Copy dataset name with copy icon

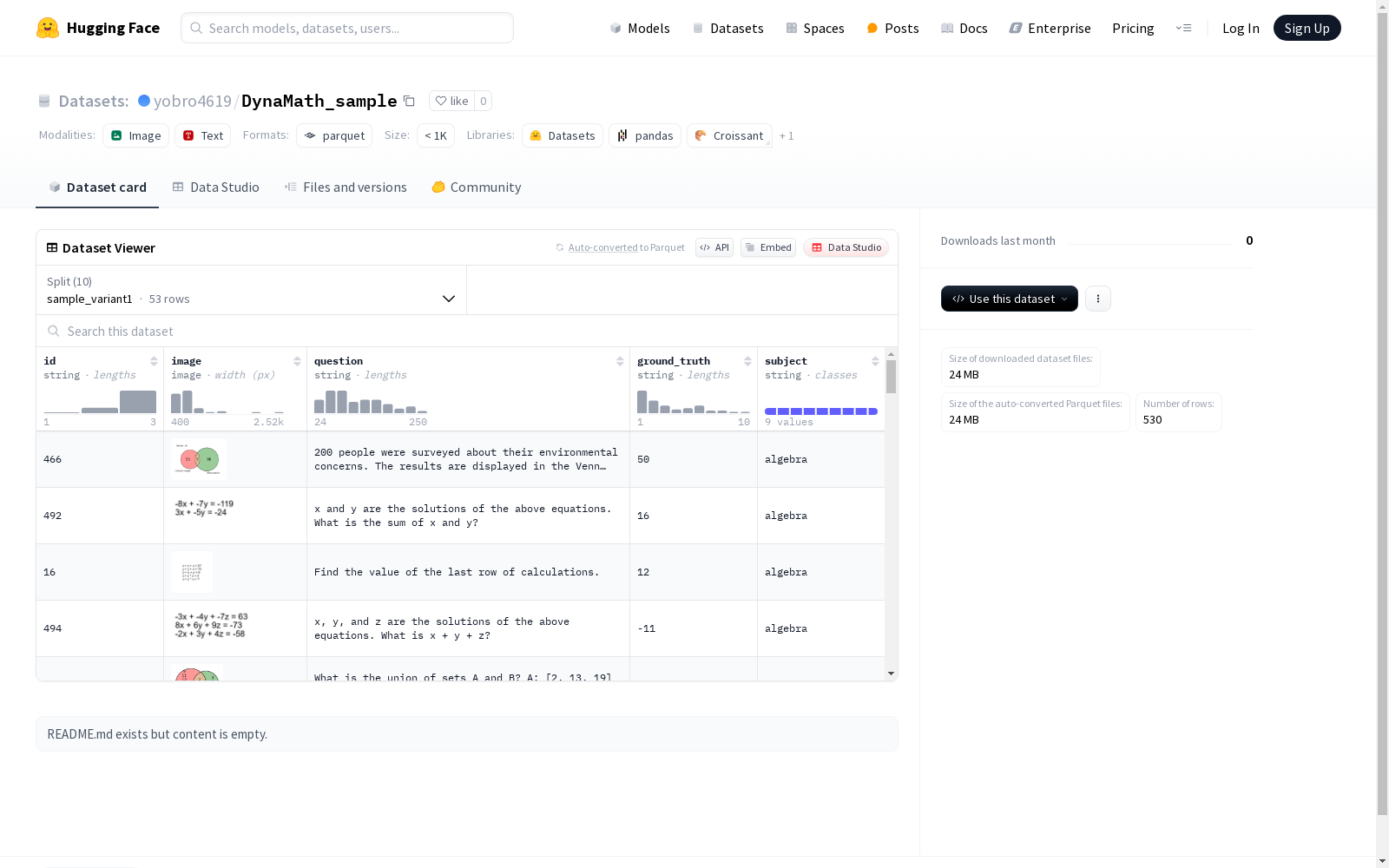(409, 101)
